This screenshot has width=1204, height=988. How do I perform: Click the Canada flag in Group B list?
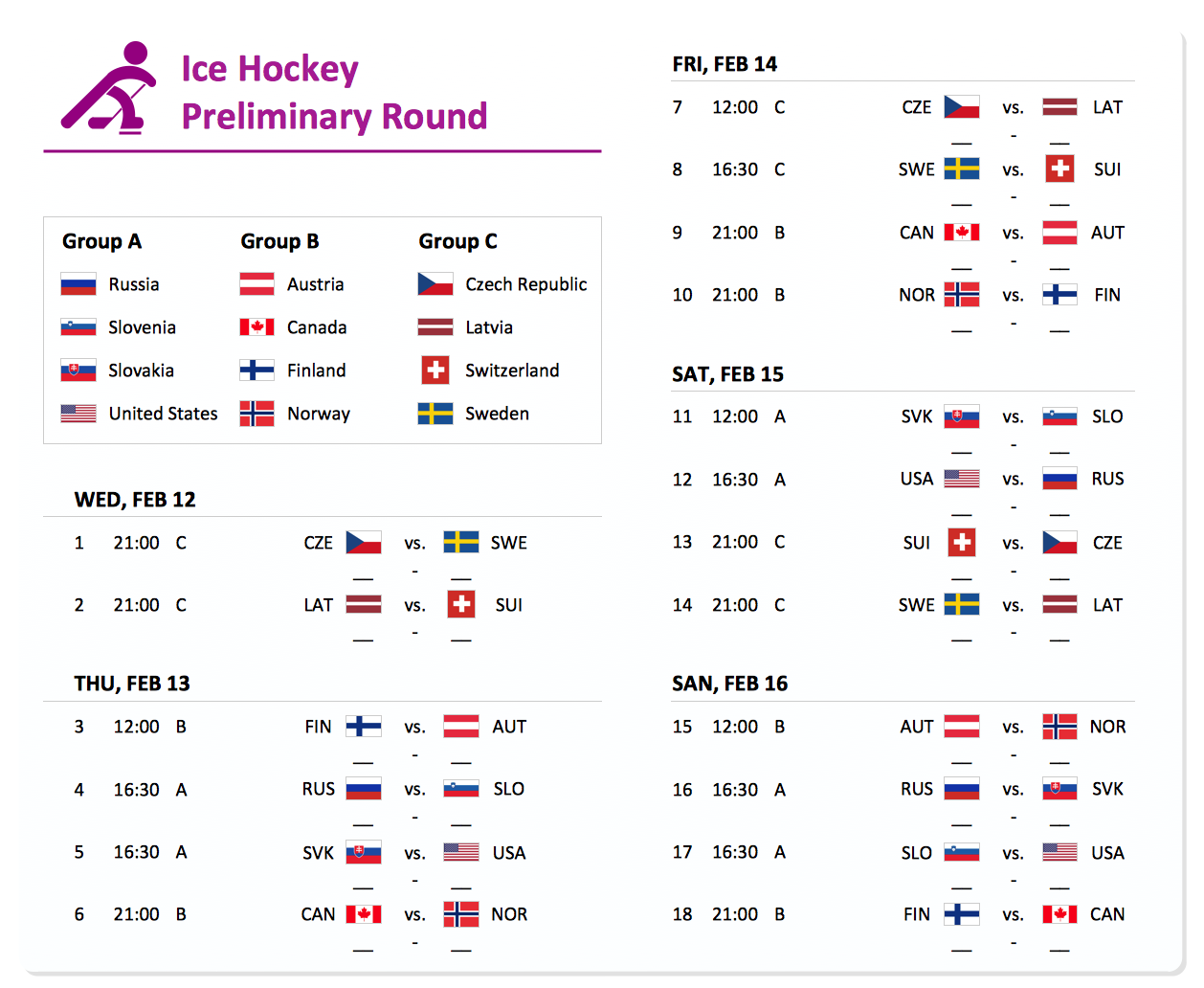(256, 327)
